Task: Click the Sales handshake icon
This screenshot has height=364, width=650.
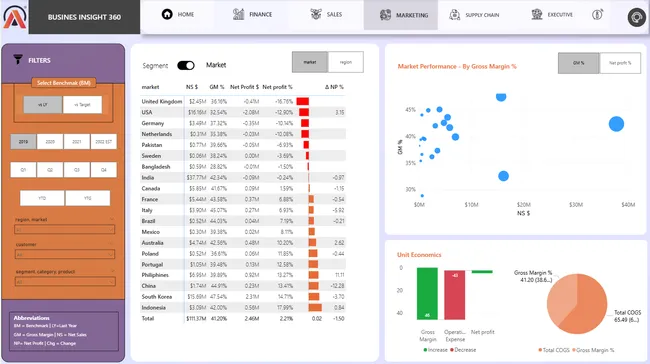Action: coord(316,14)
